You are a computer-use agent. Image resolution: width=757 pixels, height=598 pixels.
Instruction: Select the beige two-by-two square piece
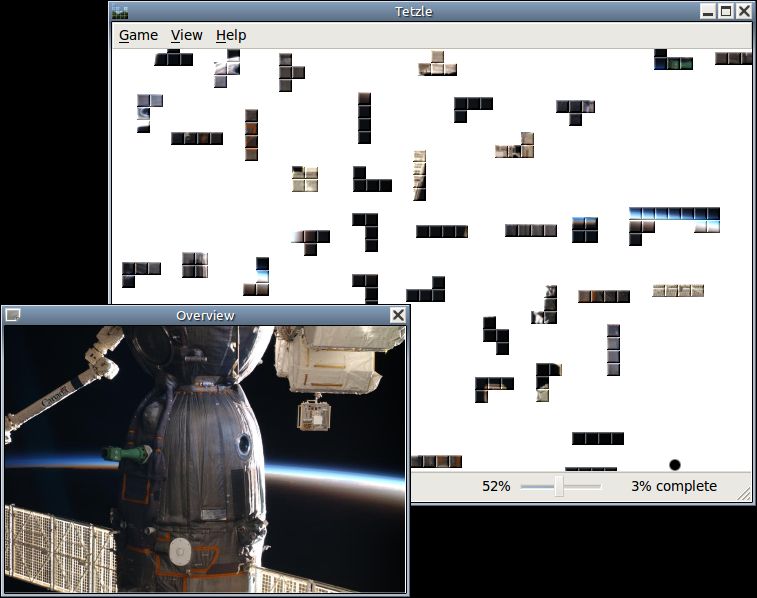point(305,179)
